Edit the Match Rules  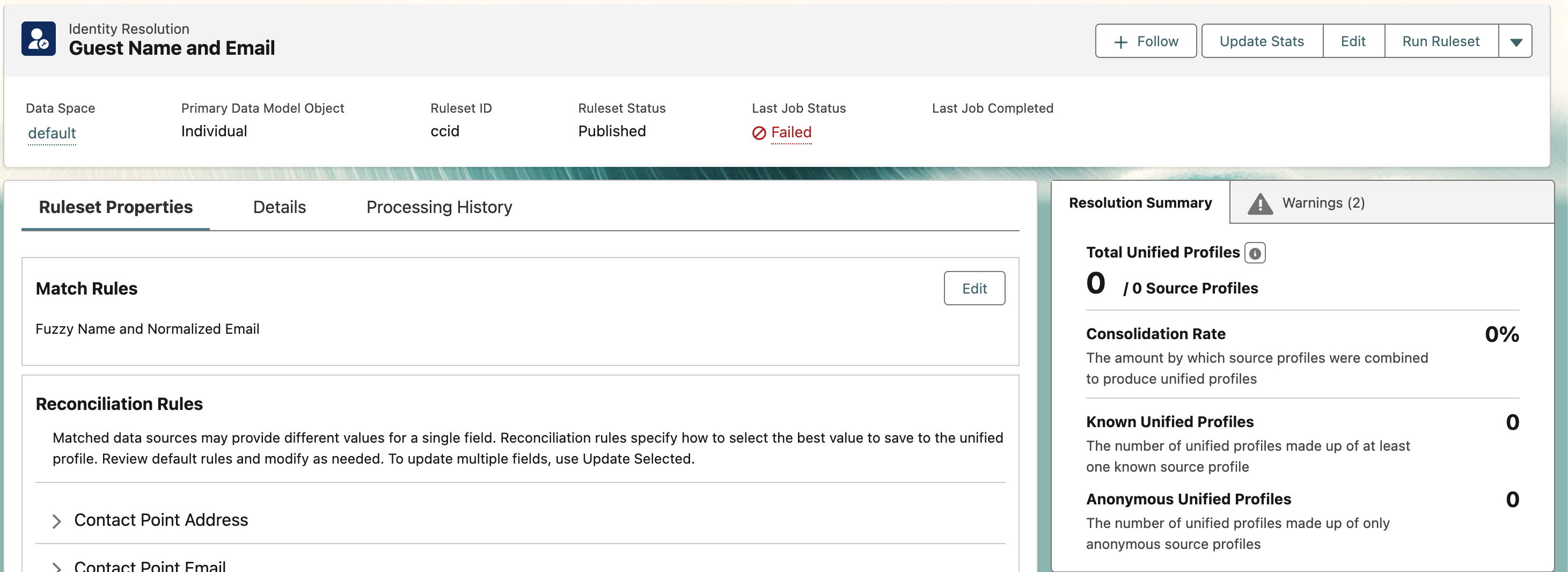point(974,289)
